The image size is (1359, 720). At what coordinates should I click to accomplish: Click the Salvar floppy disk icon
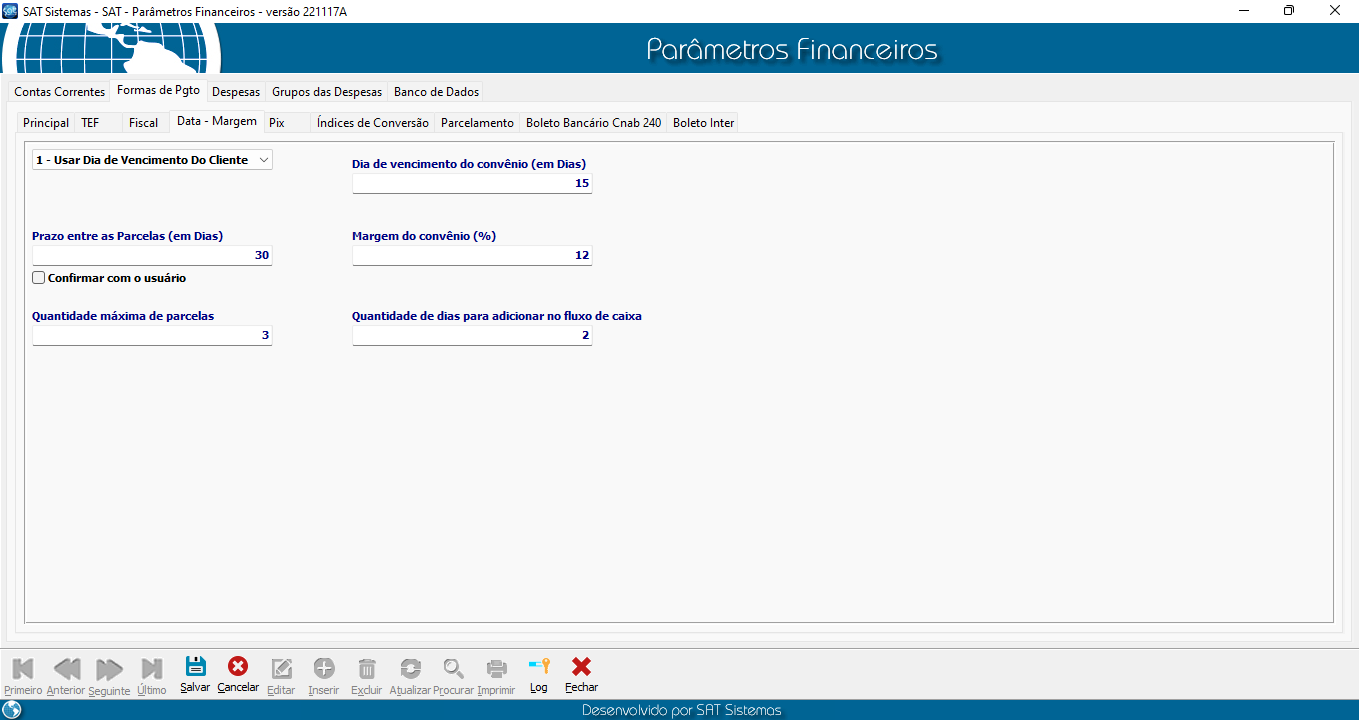click(195, 668)
